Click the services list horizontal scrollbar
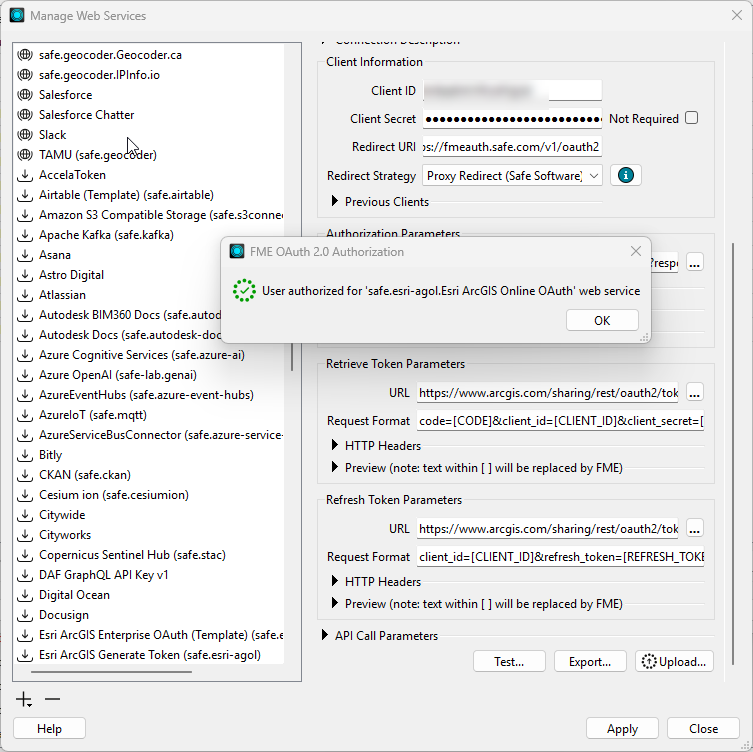The image size is (753, 752). click(111, 672)
